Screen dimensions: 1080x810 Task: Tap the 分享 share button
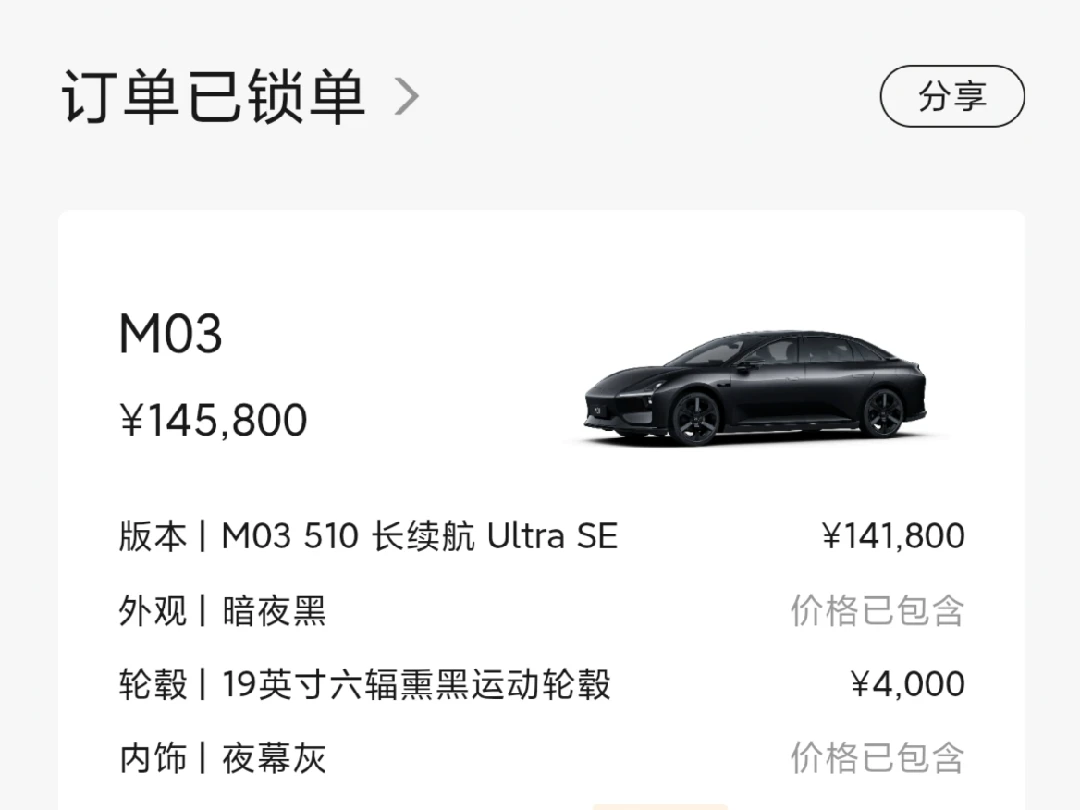coord(952,97)
